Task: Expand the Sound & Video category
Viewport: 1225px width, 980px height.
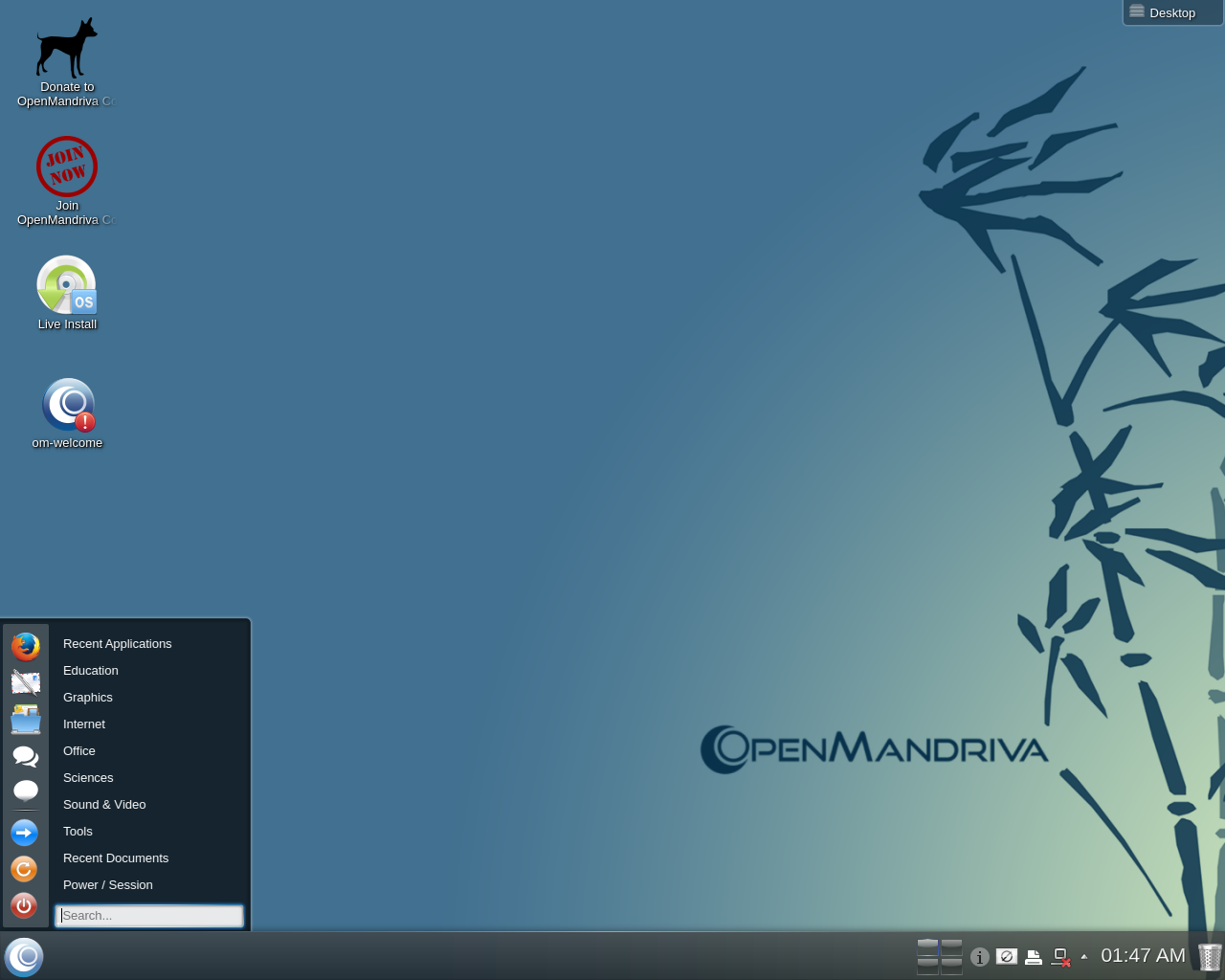Action: tap(104, 805)
